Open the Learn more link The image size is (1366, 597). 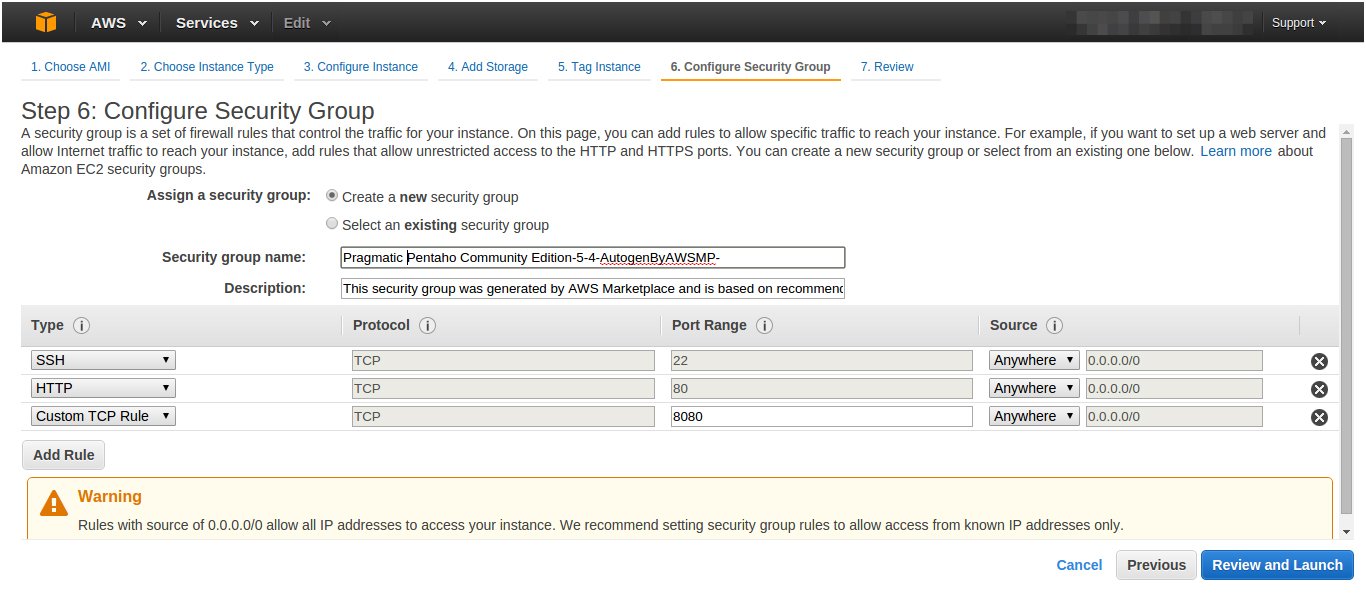(x=1236, y=151)
